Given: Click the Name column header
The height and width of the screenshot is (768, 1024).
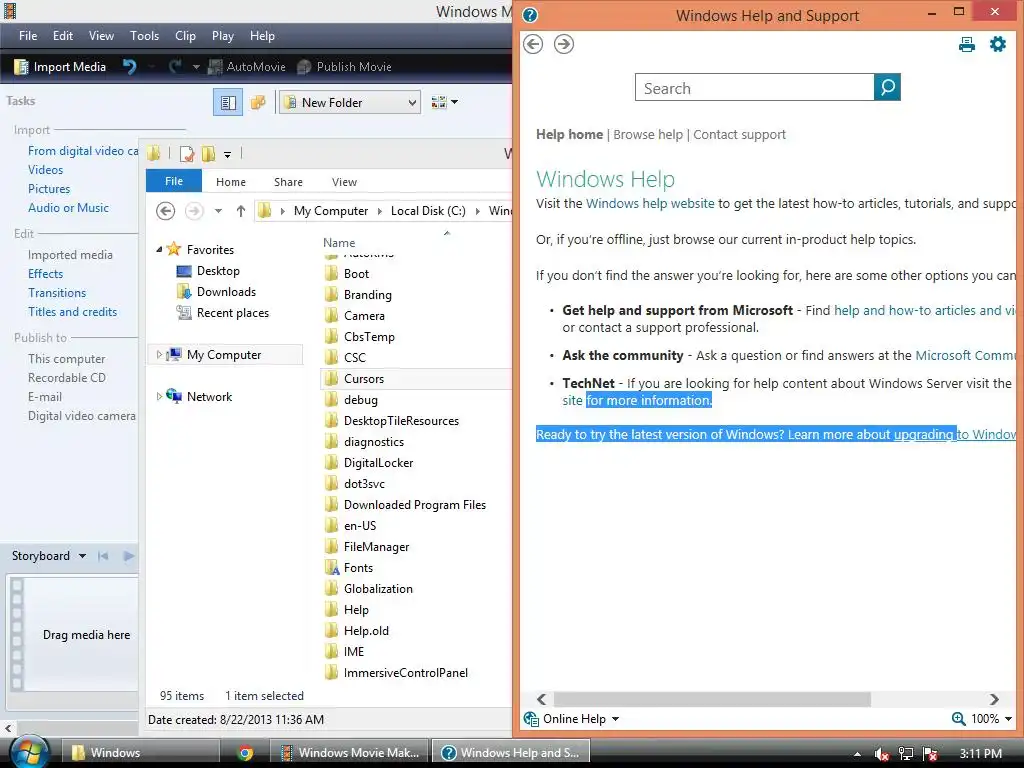Looking at the screenshot, I should tap(340, 242).
